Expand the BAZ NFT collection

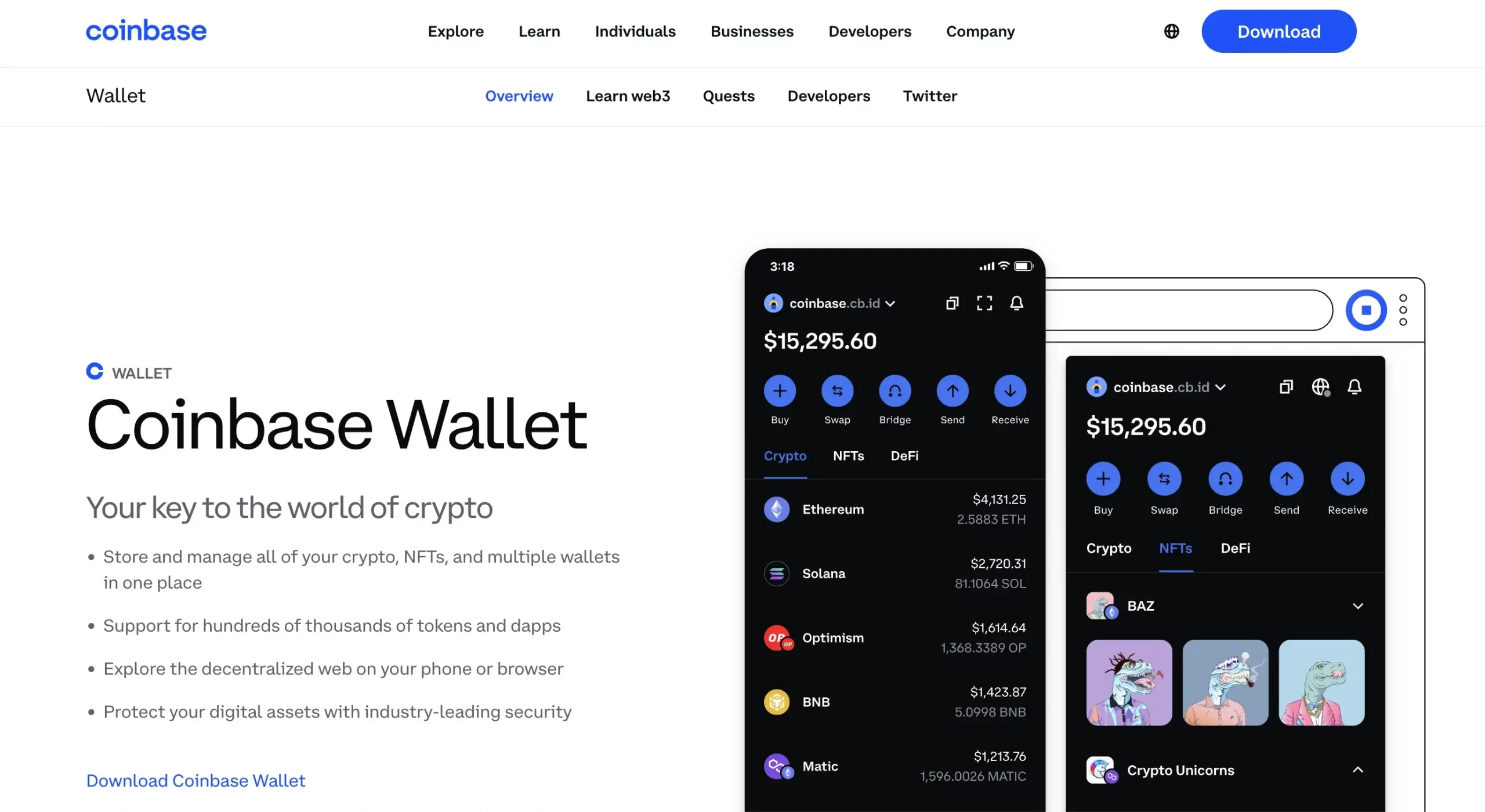[x=1358, y=606]
